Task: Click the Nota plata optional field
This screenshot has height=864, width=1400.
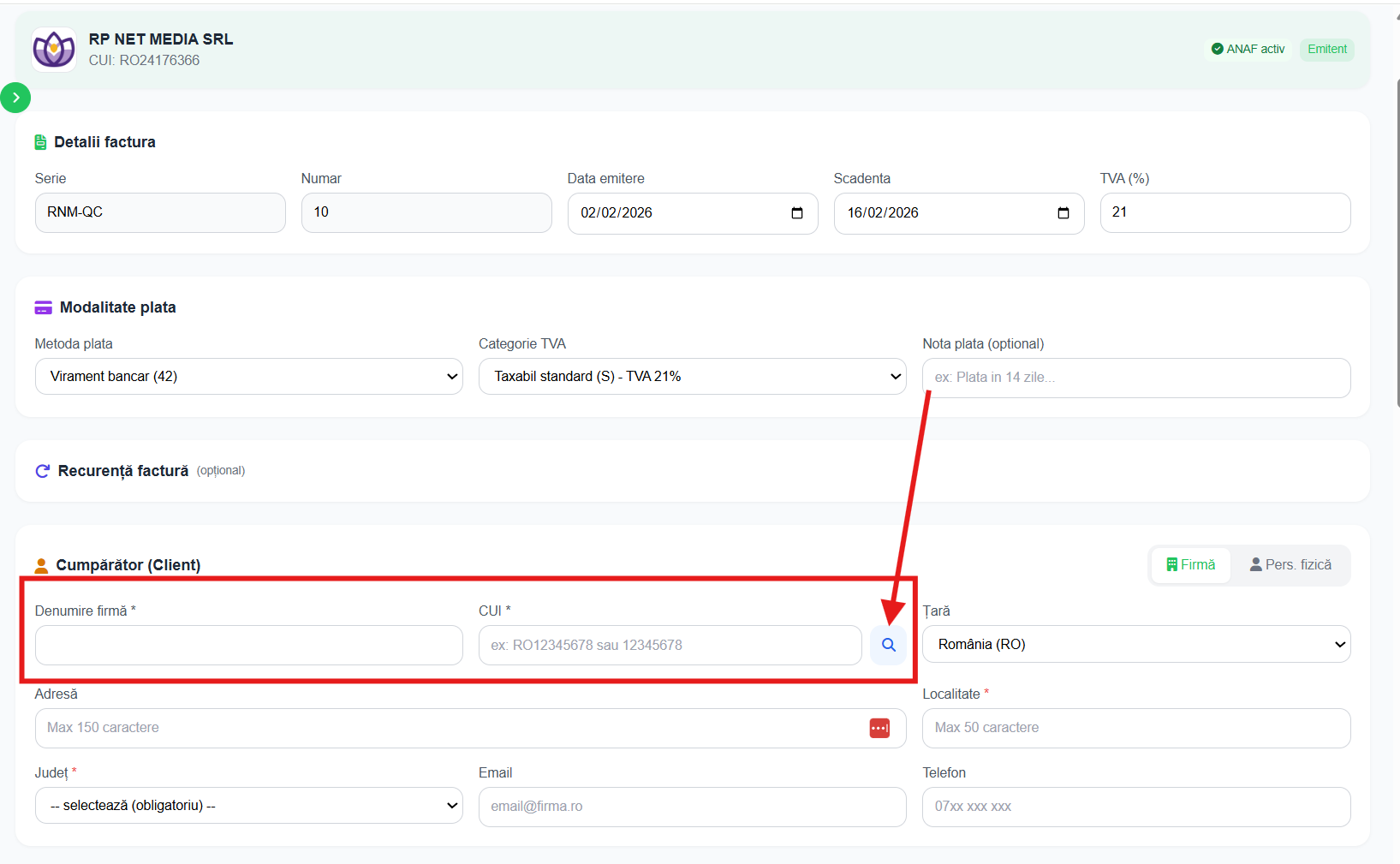Action: click(1135, 378)
